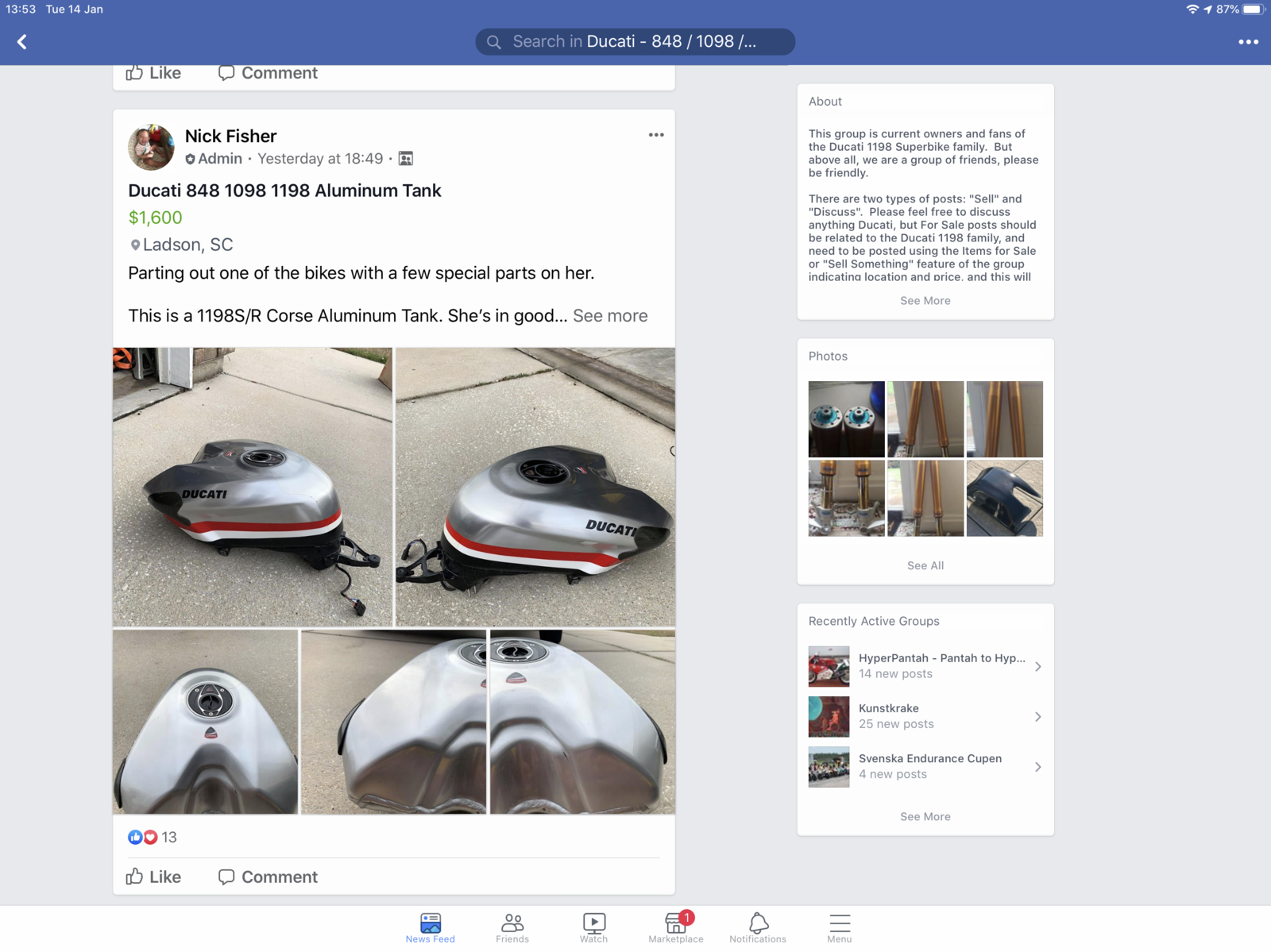Open Nick Fisher's profile picture

pos(151,147)
